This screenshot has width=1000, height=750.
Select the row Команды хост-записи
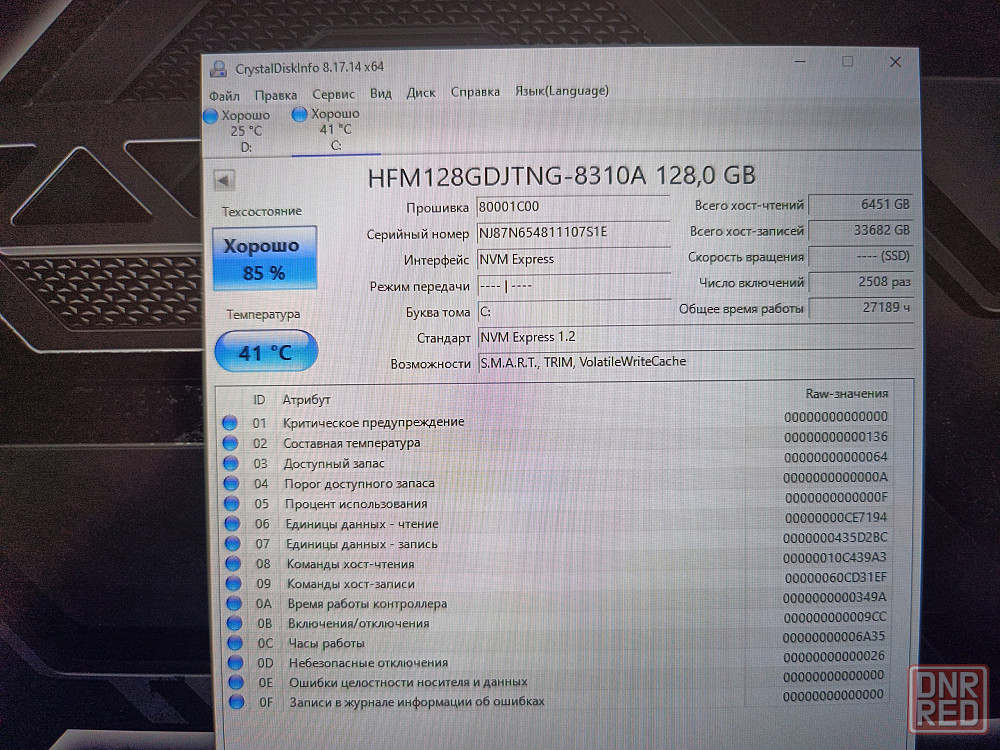(x=555, y=580)
